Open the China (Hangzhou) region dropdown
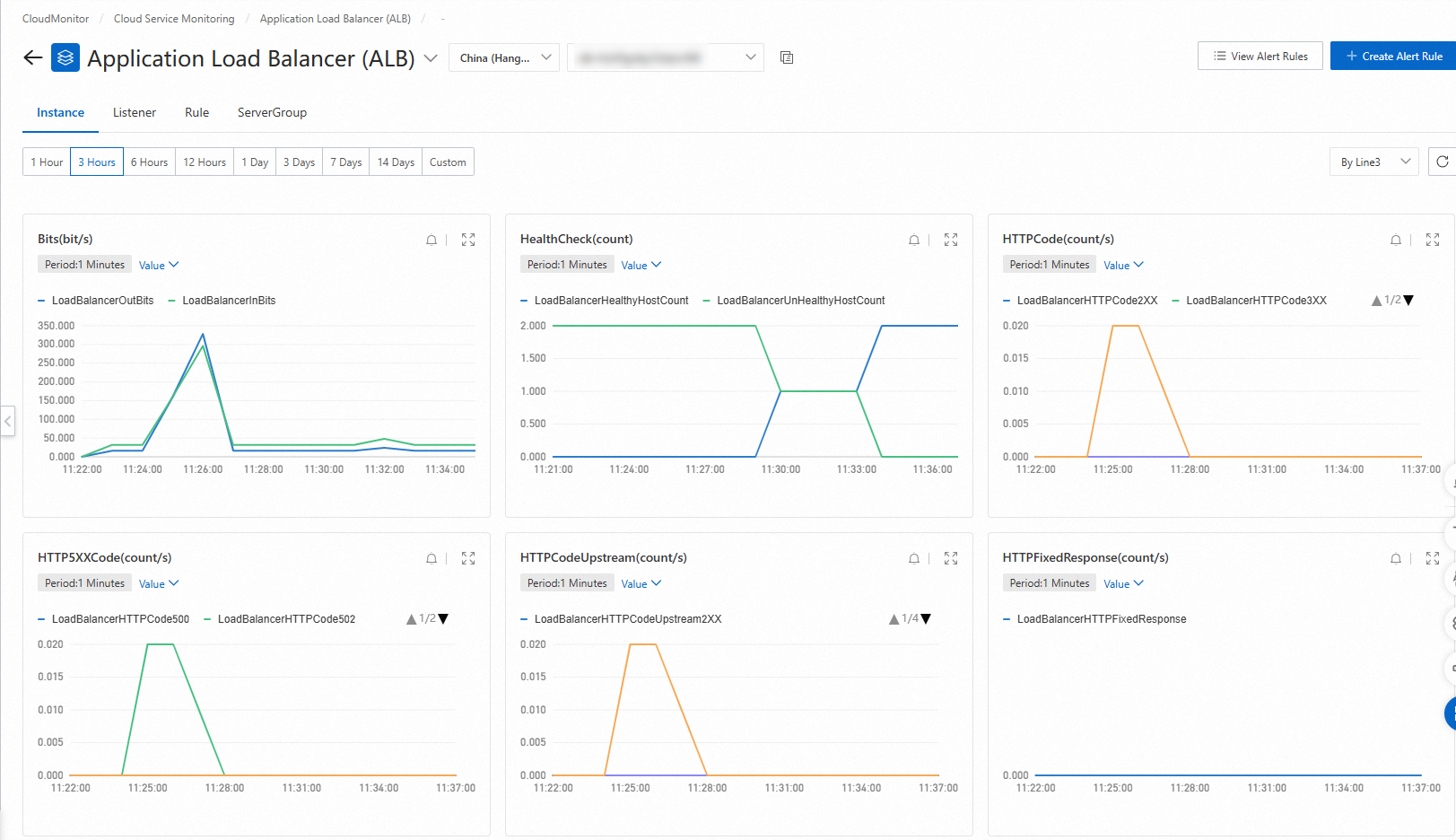The width and height of the screenshot is (1456, 840). [x=503, y=57]
